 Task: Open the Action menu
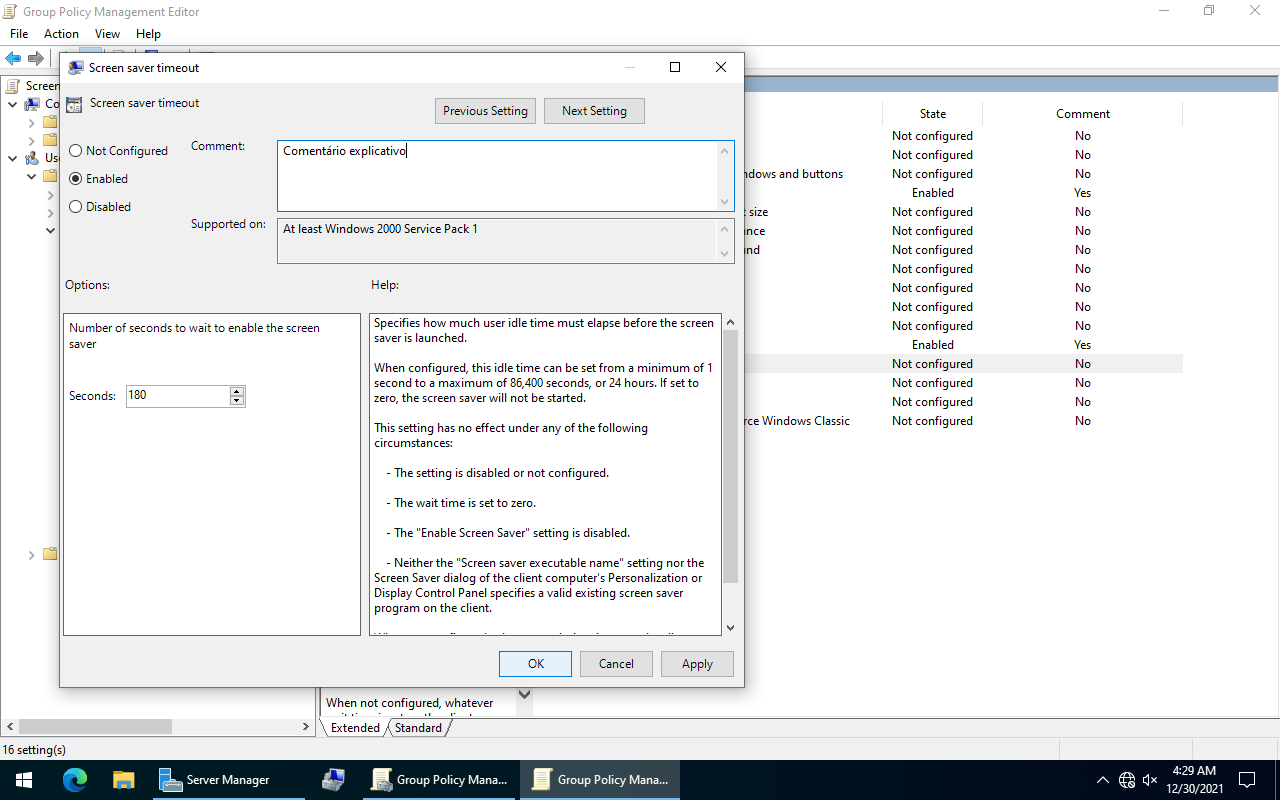[x=61, y=34]
